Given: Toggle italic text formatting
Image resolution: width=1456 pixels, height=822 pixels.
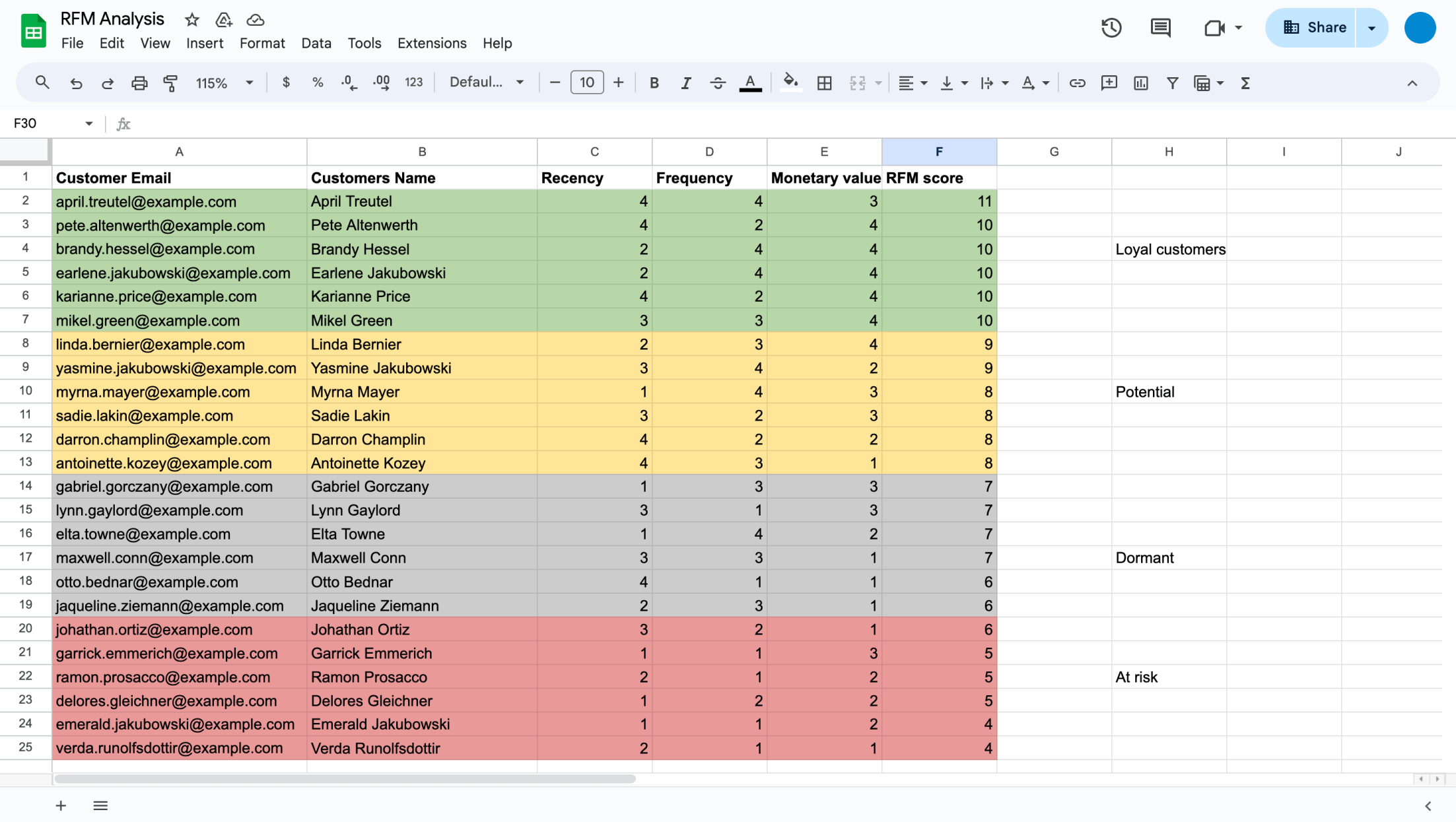Looking at the screenshot, I should tap(685, 83).
